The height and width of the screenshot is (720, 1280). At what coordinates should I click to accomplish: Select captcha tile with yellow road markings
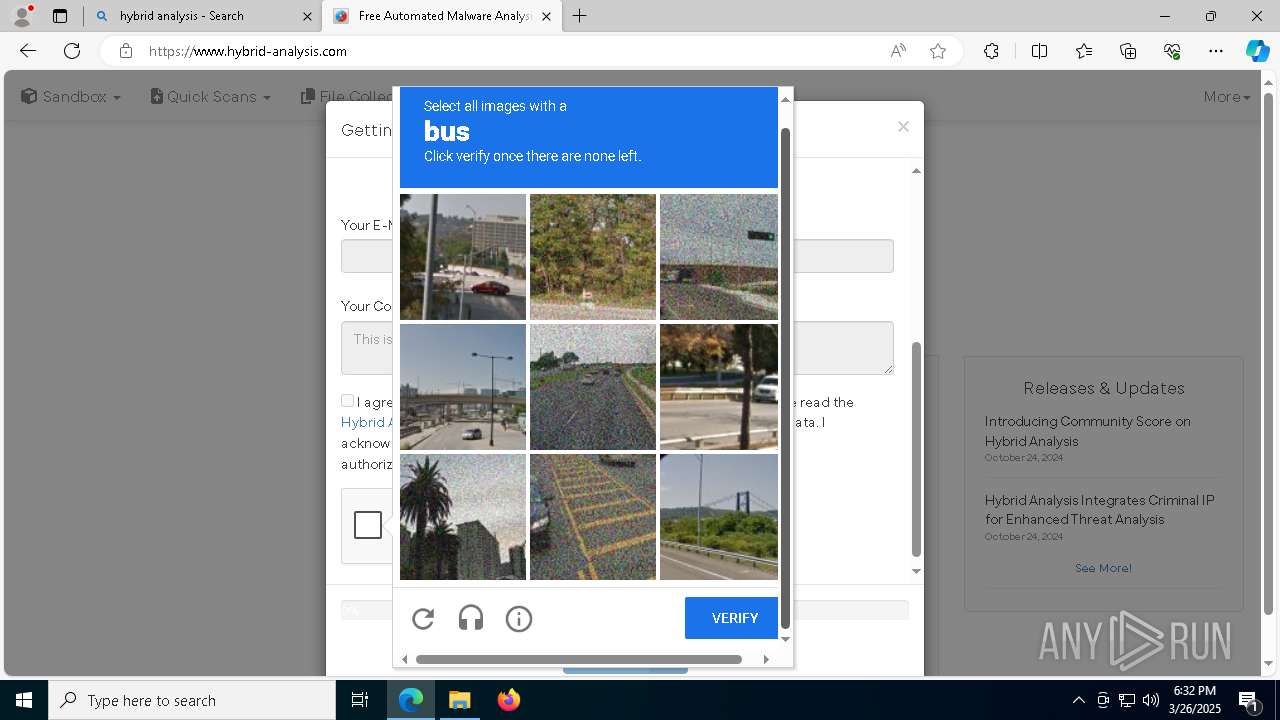(593, 517)
